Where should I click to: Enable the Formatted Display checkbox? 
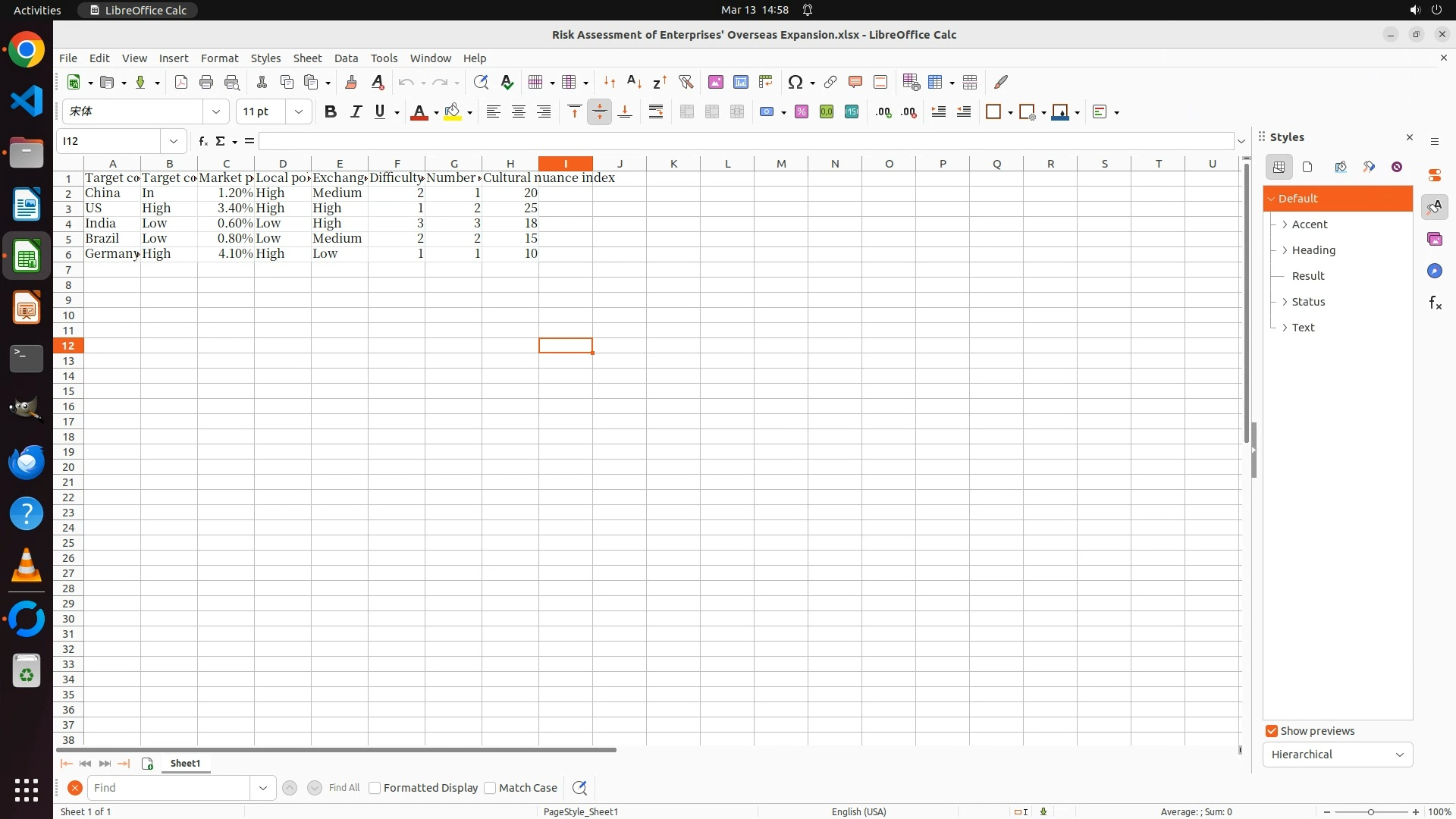[375, 788]
